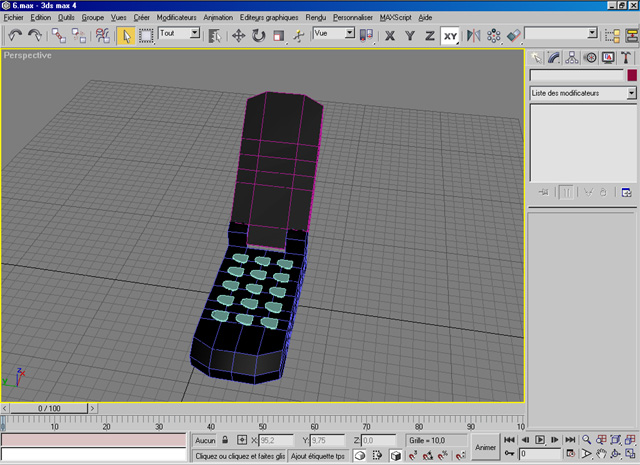Select the Move tool
The image size is (640, 465).
click(239, 35)
